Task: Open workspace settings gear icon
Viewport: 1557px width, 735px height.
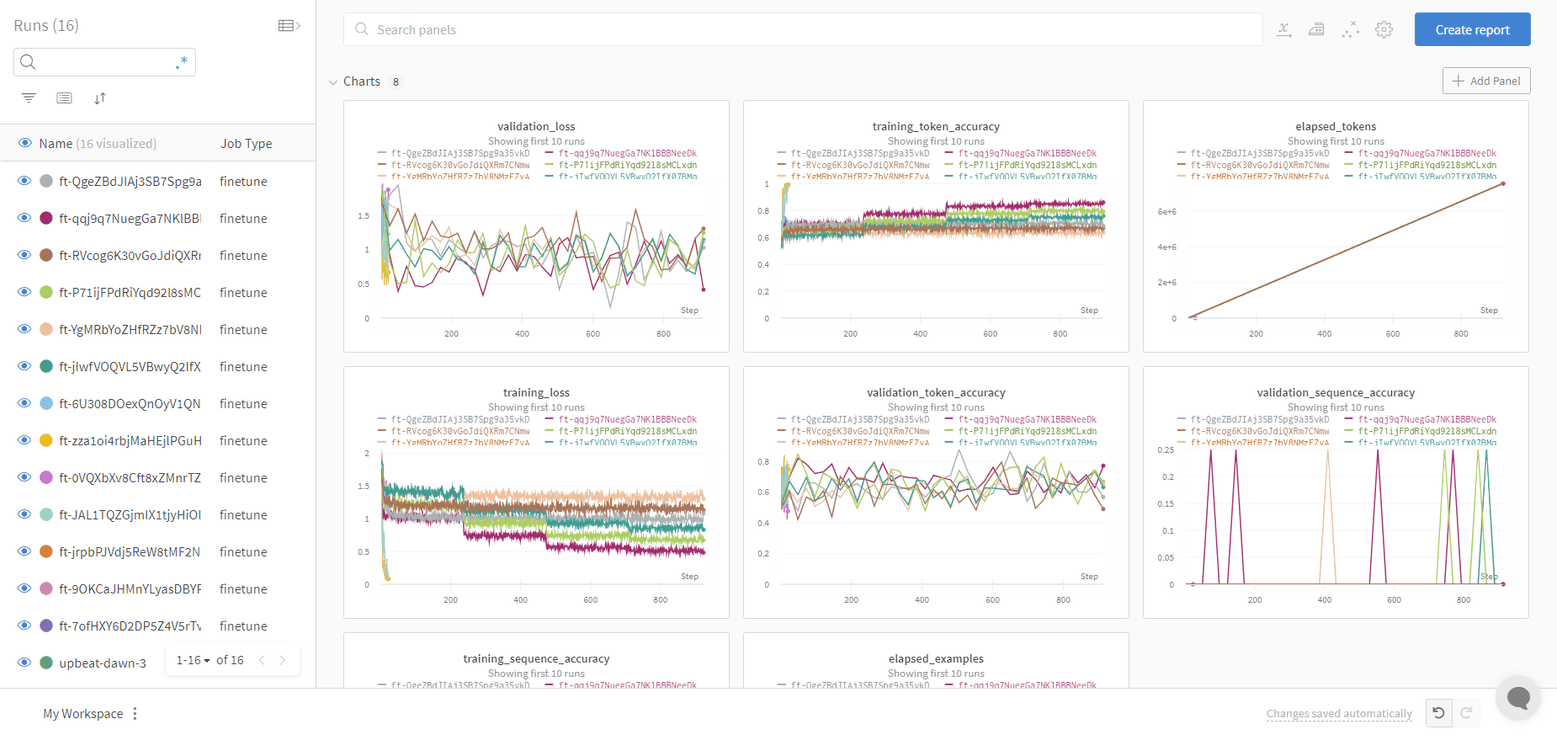Action: [1384, 30]
